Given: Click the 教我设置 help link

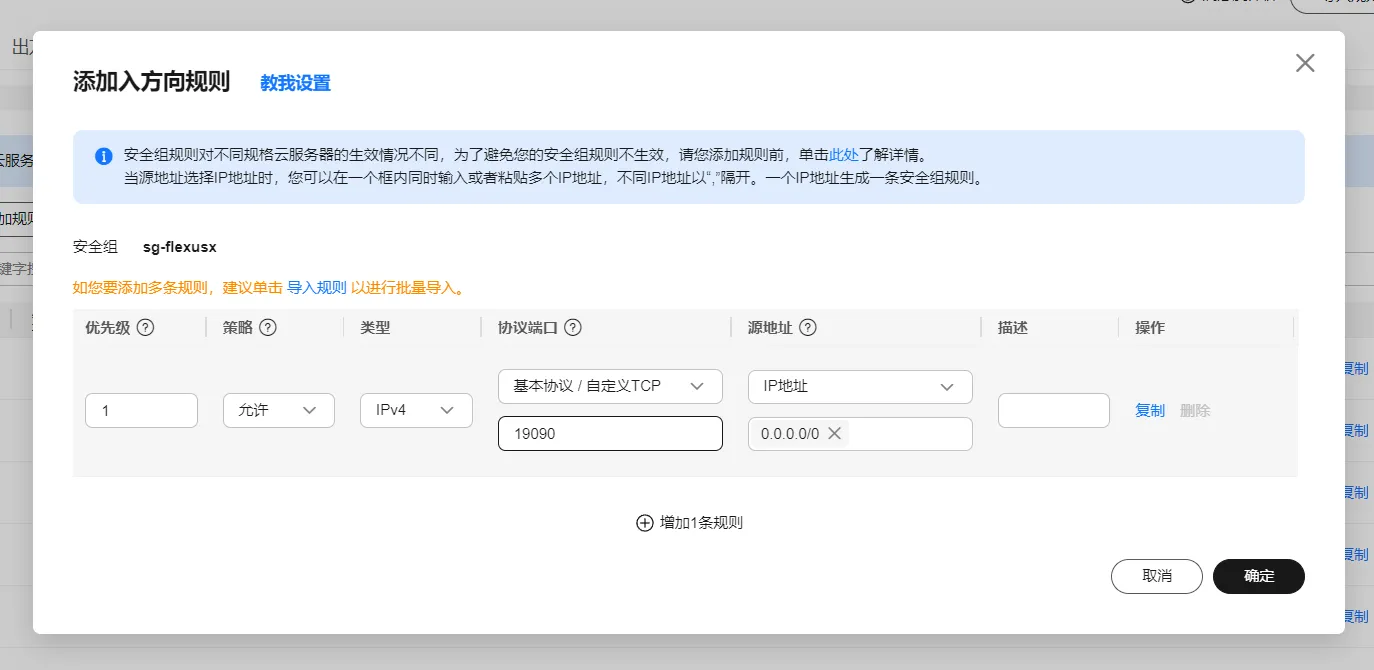Looking at the screenshot, I should [295, 83].
